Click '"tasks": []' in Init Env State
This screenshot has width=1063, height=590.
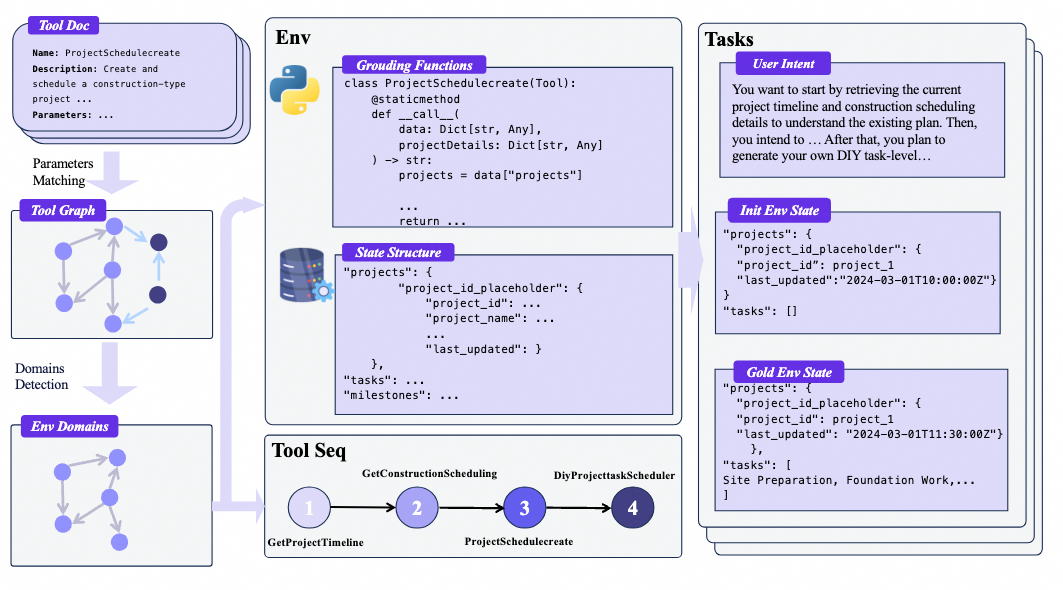pos(760,311)
